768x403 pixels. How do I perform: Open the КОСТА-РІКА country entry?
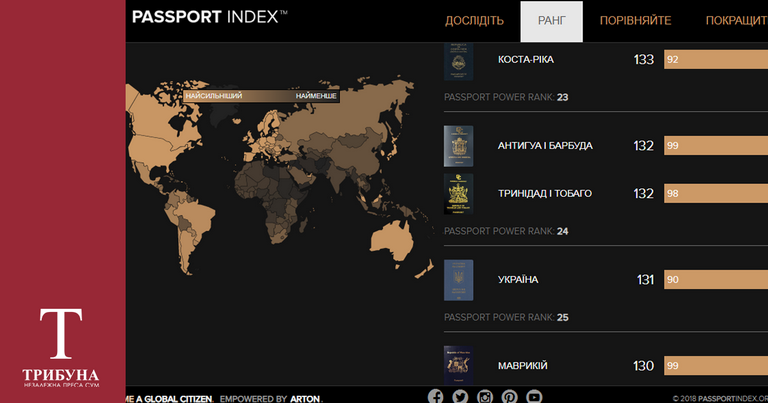(526, 60)
